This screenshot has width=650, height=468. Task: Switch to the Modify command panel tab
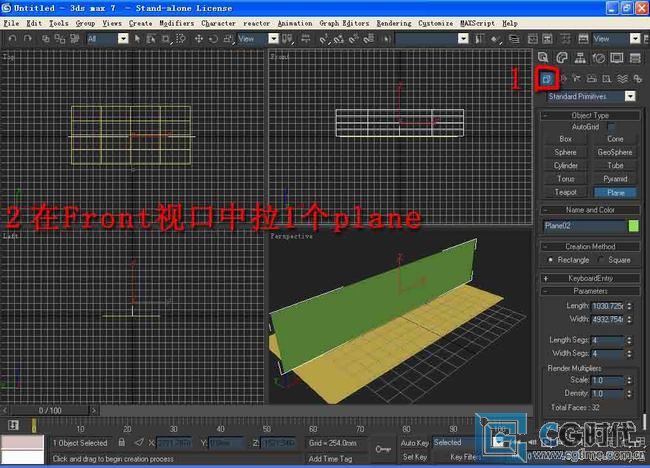[x=562, y=58]
